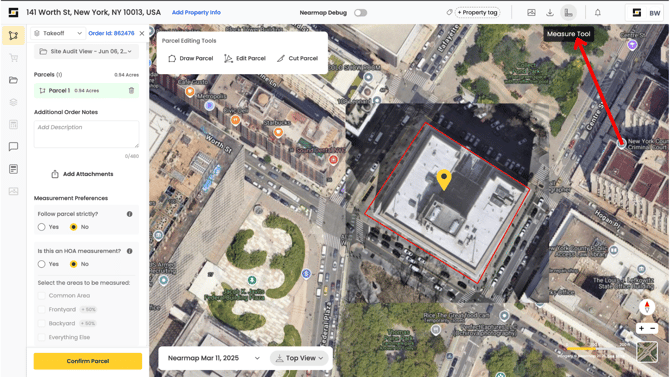The height and width of the screenshot is (377, 670).
Task: Open Nearmap Mar 11, 2025 date dropdown
Action: (214, 358)
